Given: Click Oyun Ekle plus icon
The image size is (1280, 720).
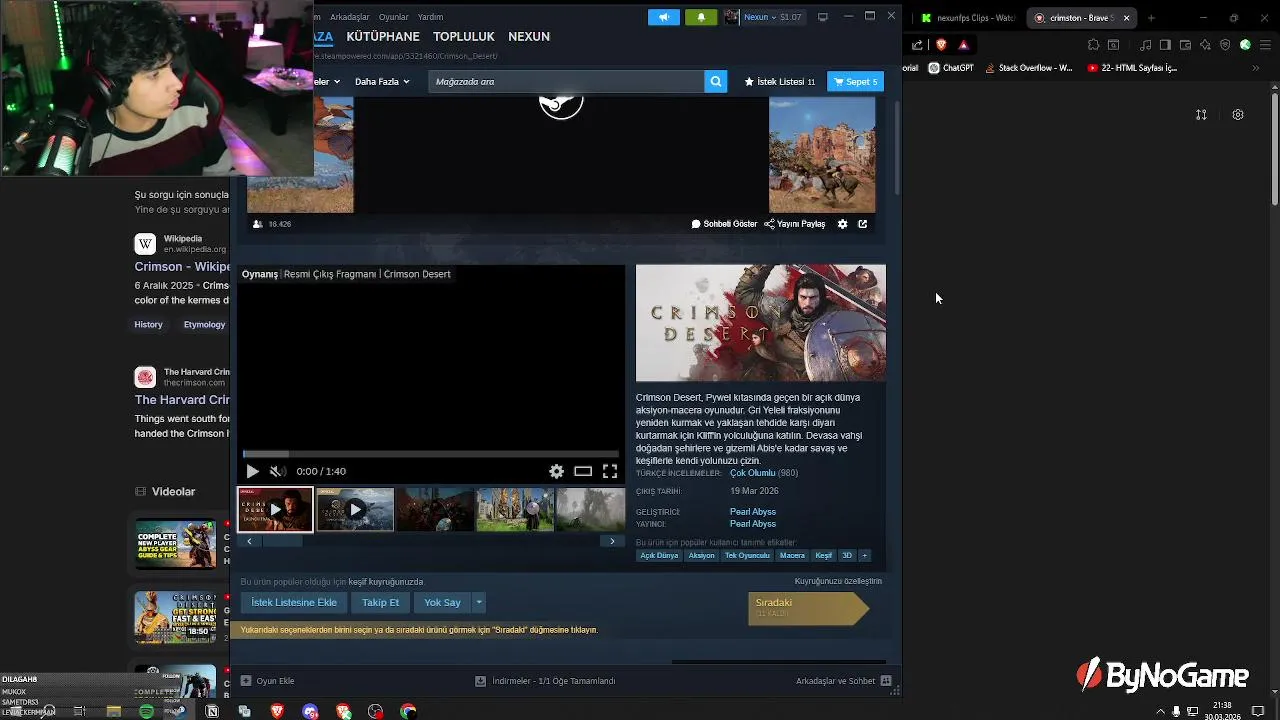Looking at the screenshot, I should (246, 681).
